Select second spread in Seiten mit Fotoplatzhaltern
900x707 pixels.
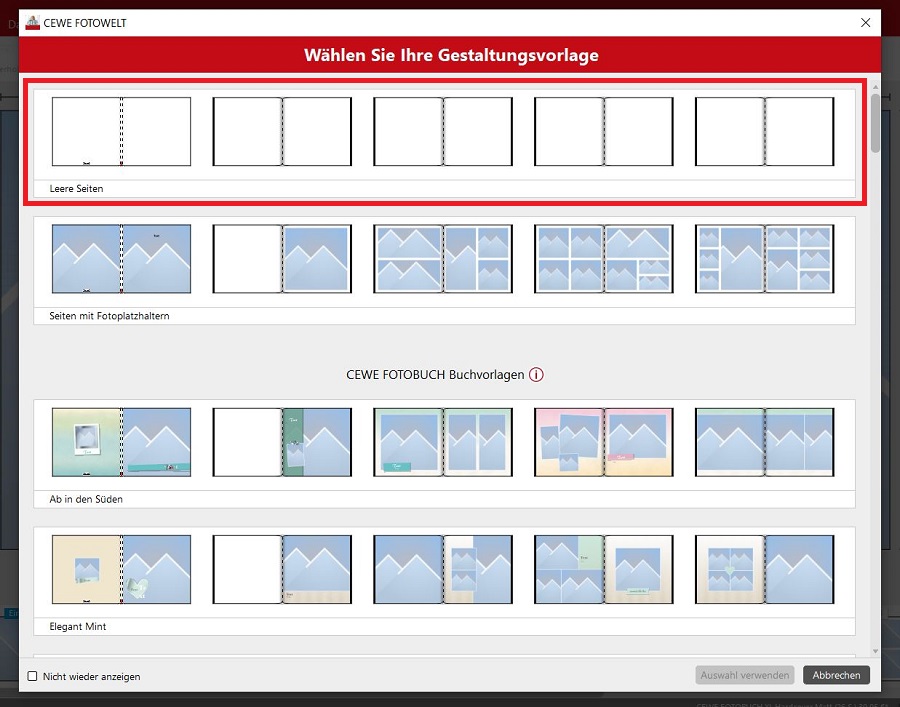282,259
